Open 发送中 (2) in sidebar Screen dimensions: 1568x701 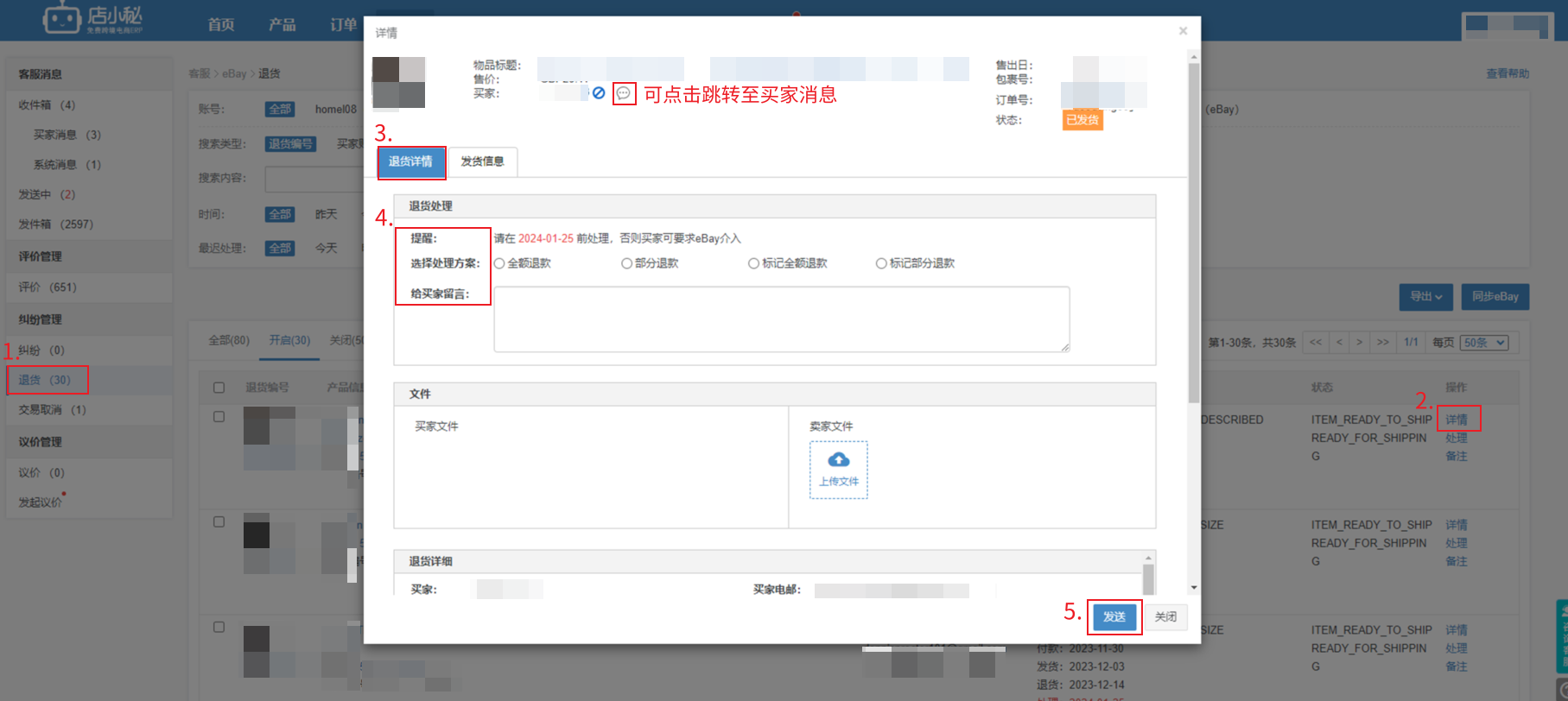47,195
